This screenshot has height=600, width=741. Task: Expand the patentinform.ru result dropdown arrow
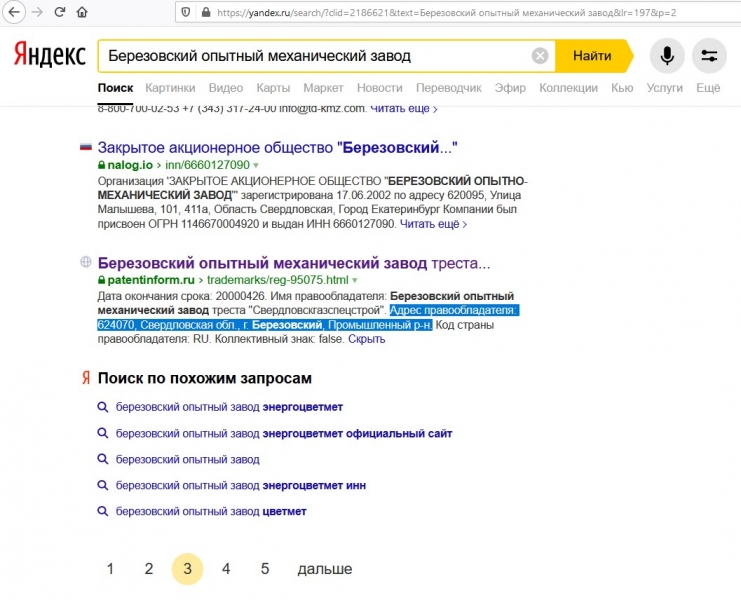click(354, 281)
